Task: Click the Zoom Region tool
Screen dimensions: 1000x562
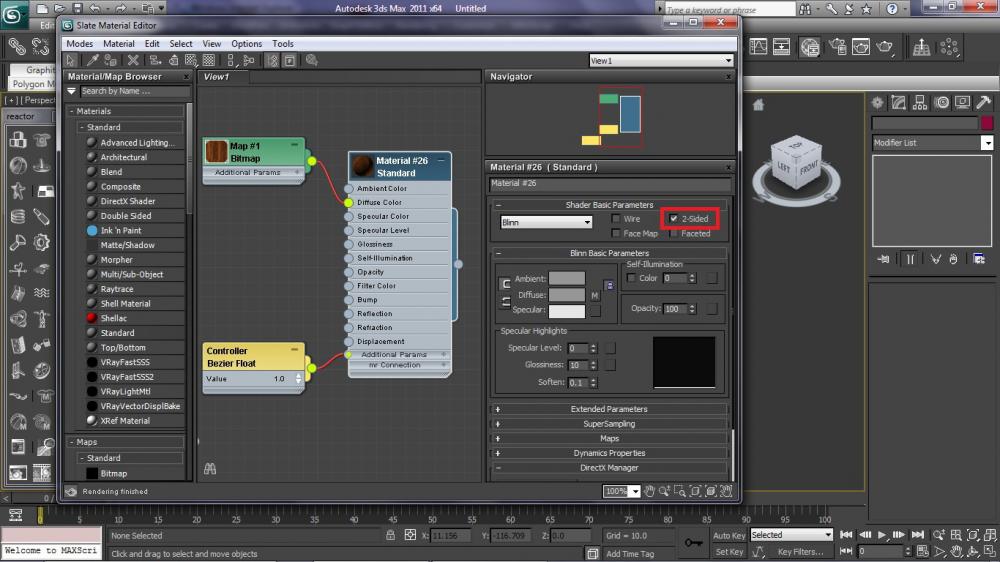Action: pos(680,491)
